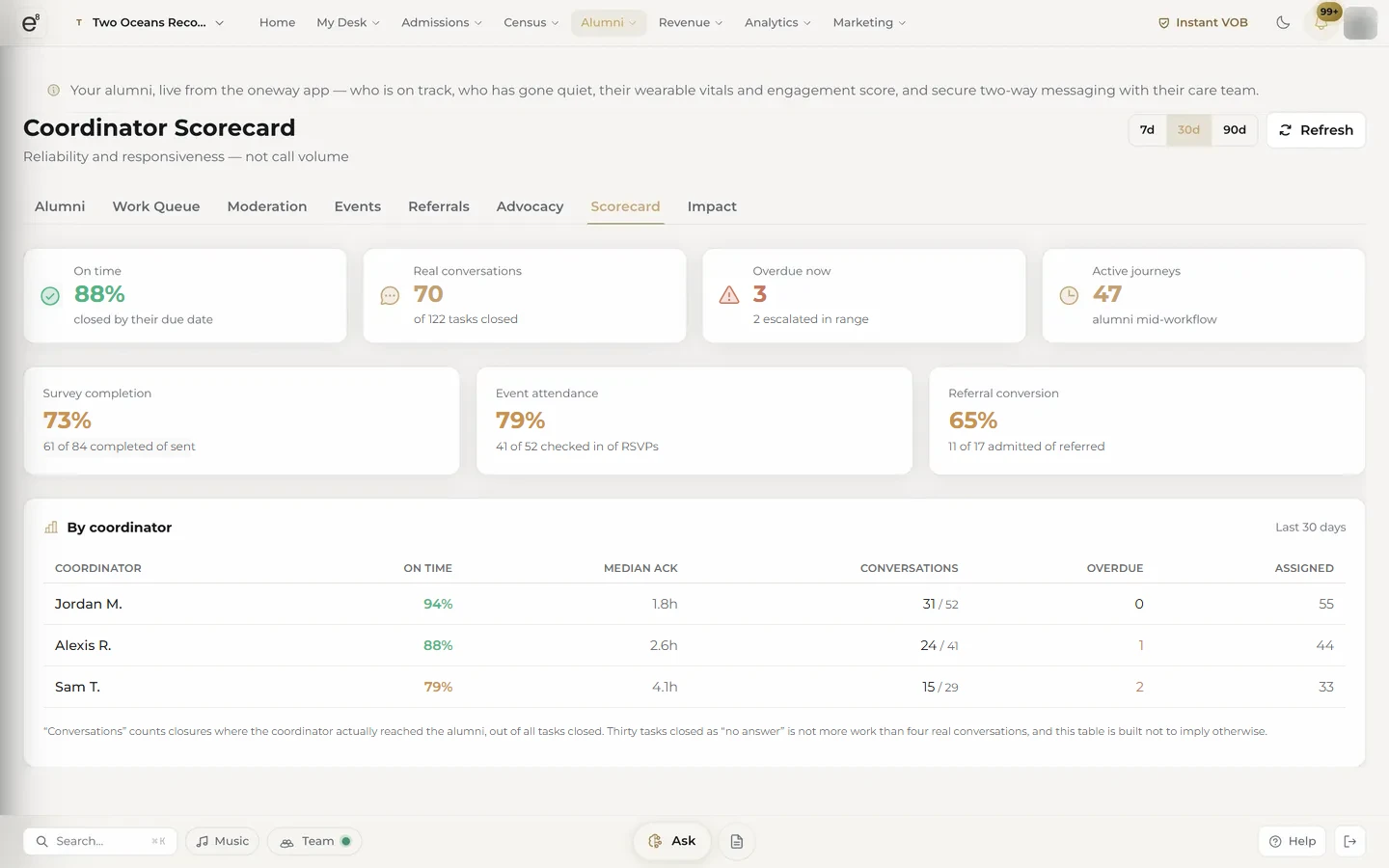Click the 2.6h median ack value
The image size is (1389, 868).
tap(664, 645)
